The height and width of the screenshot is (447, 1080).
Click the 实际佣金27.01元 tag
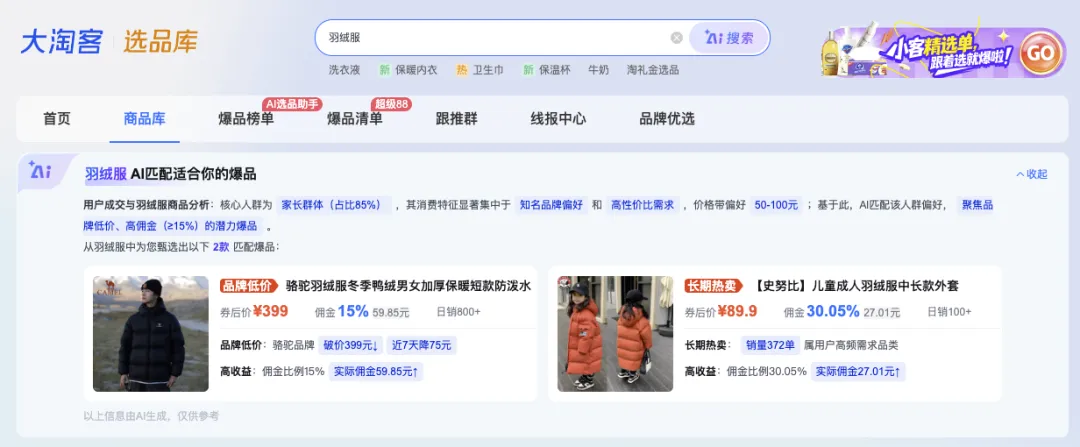[x=858, y=371]
